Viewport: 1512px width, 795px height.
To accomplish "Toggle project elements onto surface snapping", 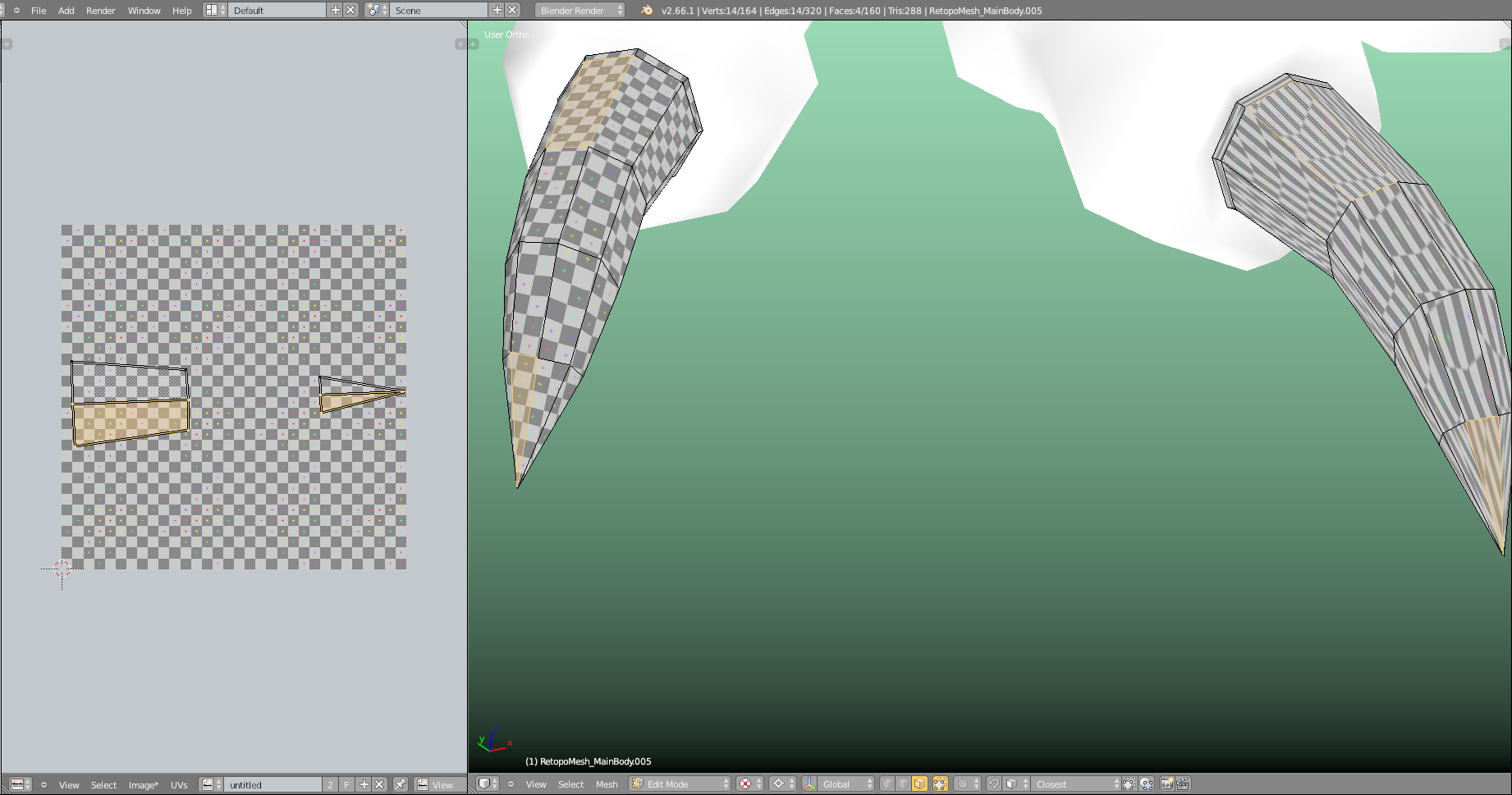I will [x=1146, y=784].
